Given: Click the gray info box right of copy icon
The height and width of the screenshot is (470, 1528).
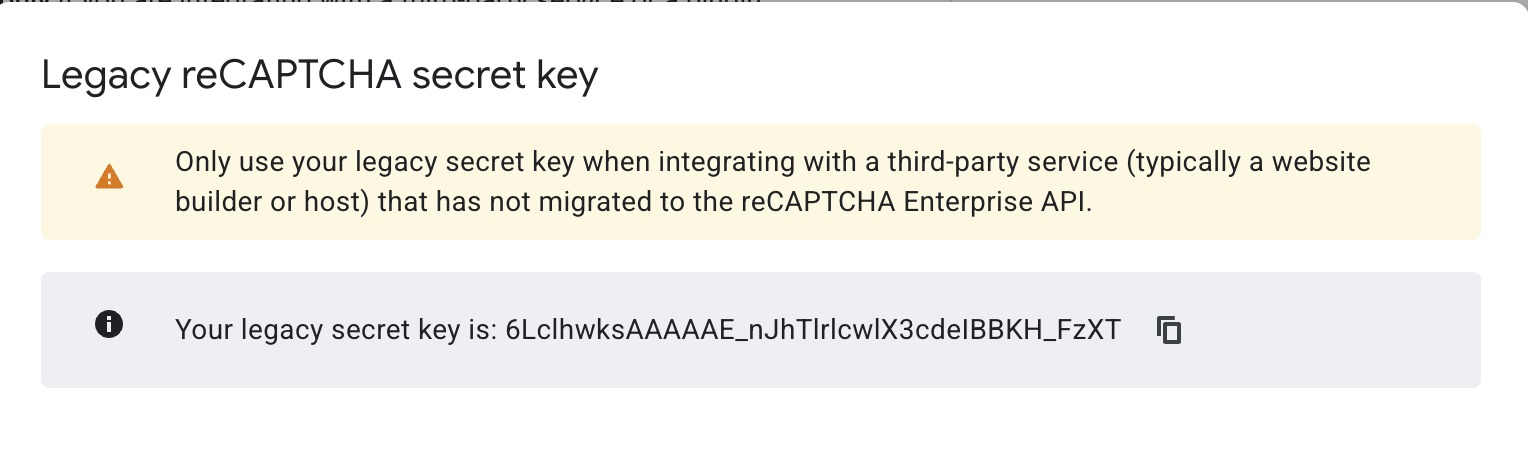Looking at the screenshot, I should pyautogui.click(x=1330, y=330).
